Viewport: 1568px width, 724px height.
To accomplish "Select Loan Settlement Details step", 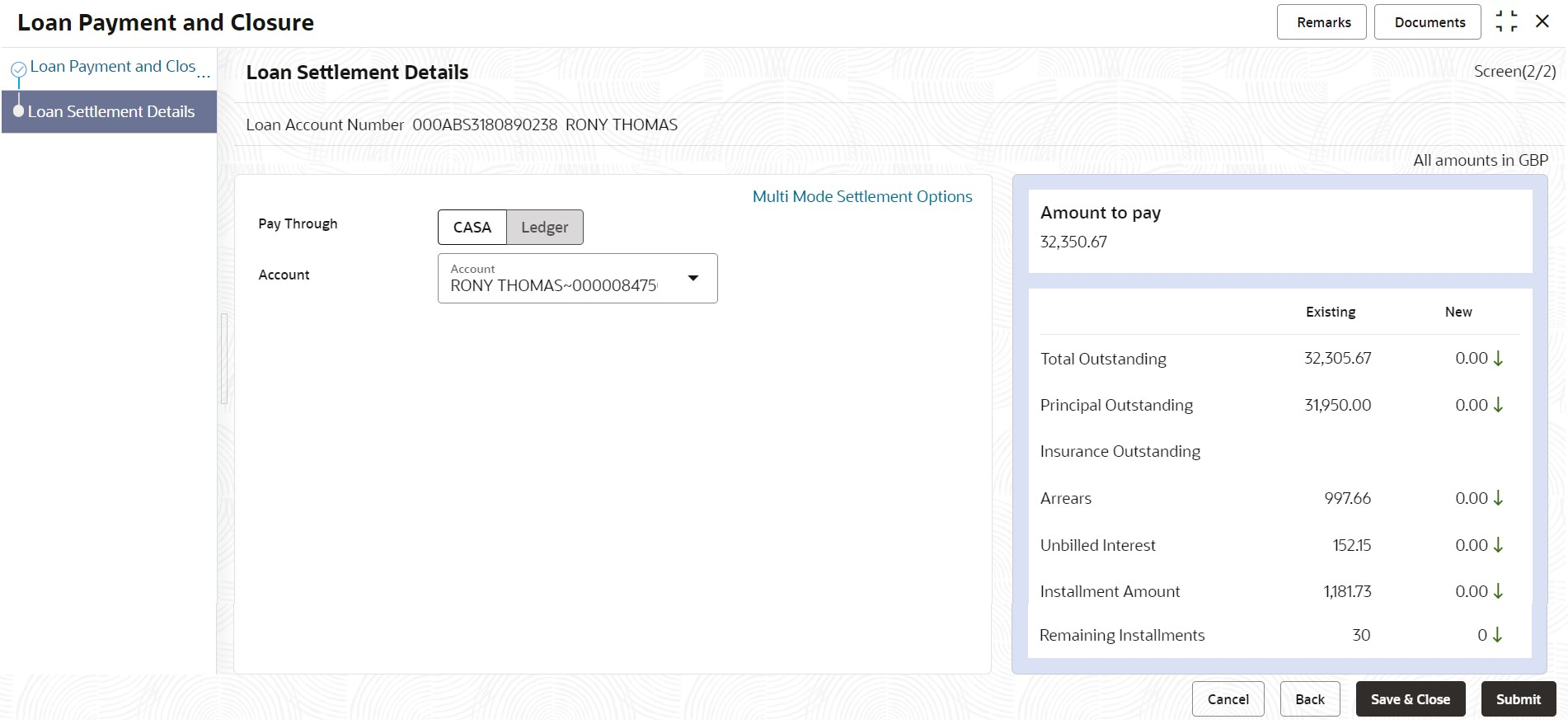I will coord(111,112).
